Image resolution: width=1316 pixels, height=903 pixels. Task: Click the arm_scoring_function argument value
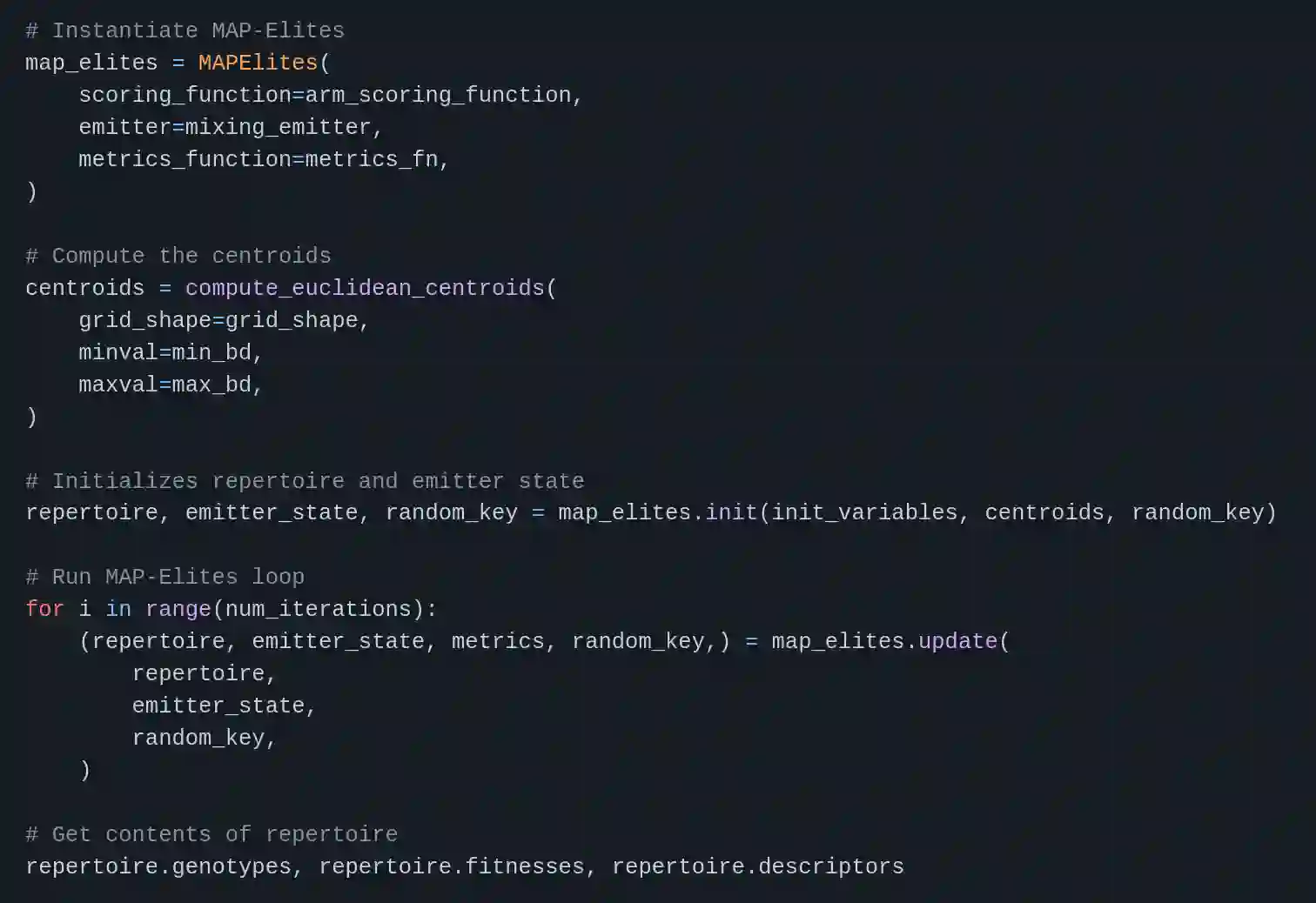point(438,96)
